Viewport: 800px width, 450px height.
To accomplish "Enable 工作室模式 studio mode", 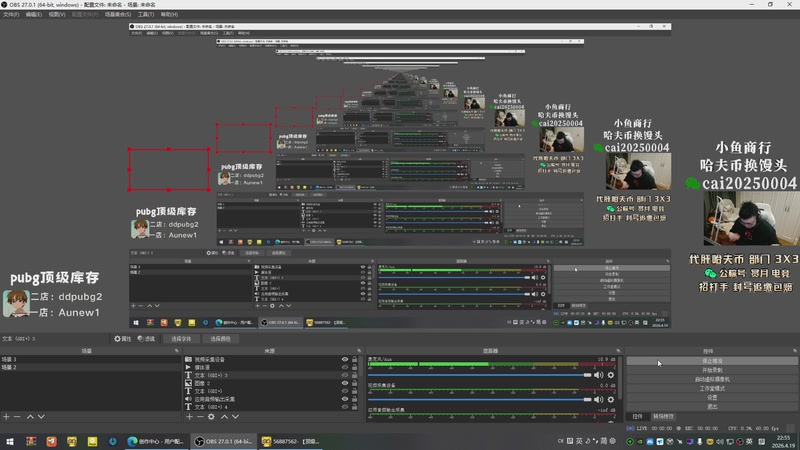I will tap(712, 388).
